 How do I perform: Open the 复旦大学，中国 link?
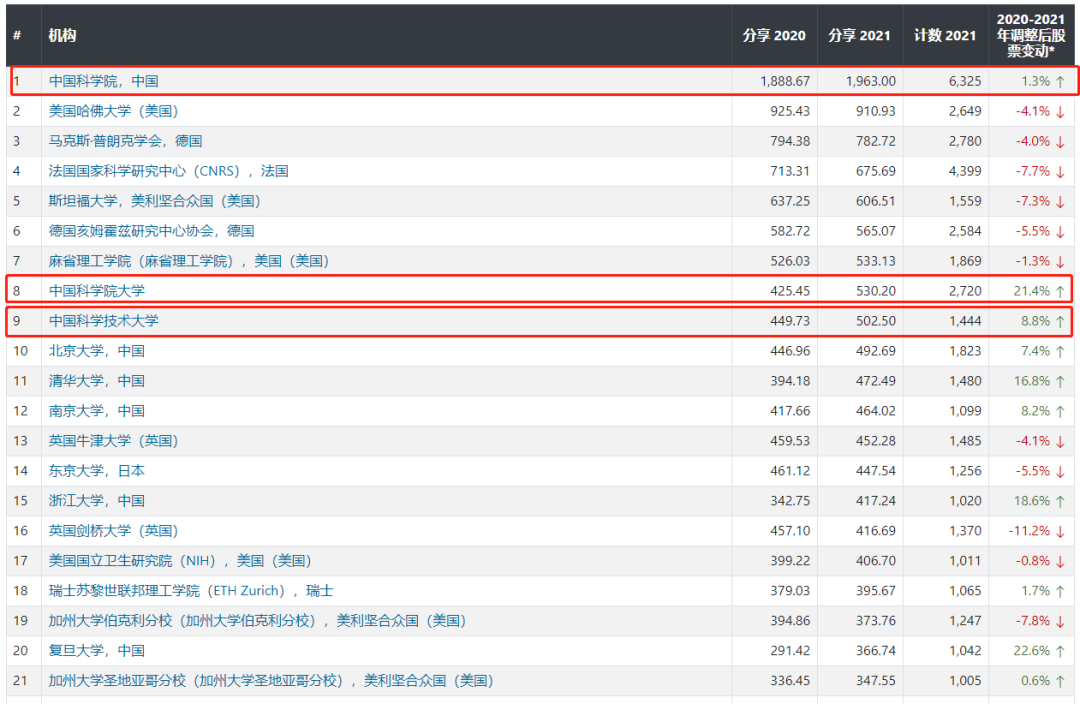96,651
